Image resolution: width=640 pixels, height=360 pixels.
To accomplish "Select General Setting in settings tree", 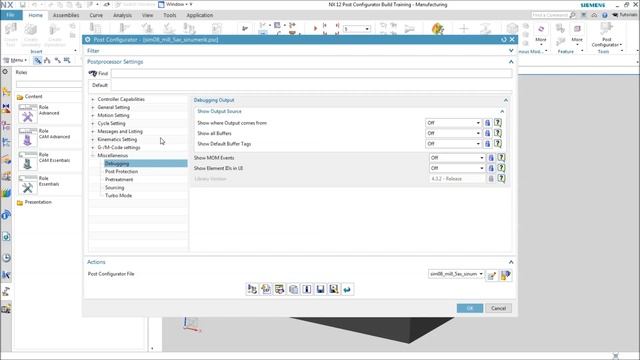I will [114, 107].
